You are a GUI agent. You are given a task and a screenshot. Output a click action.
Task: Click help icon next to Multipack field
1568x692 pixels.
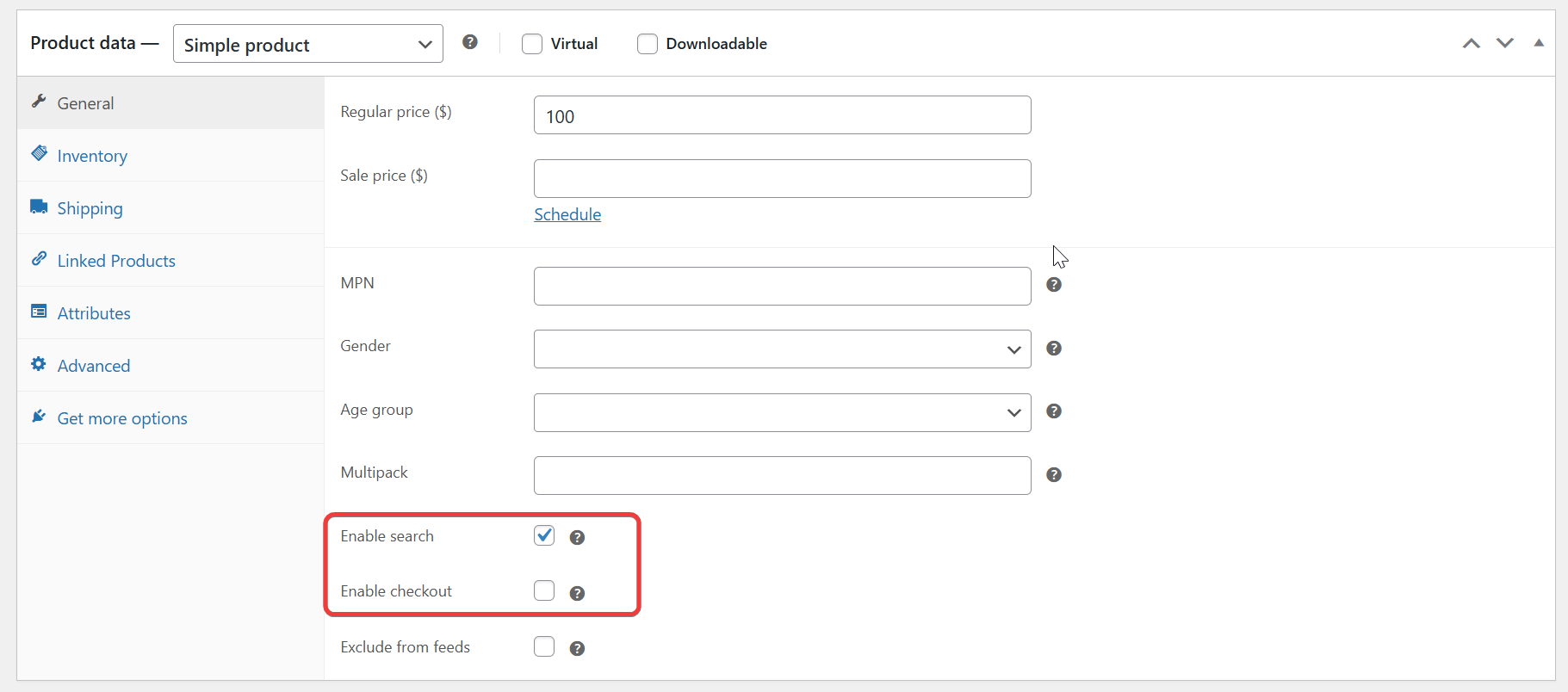click(x=1053, y=475)
